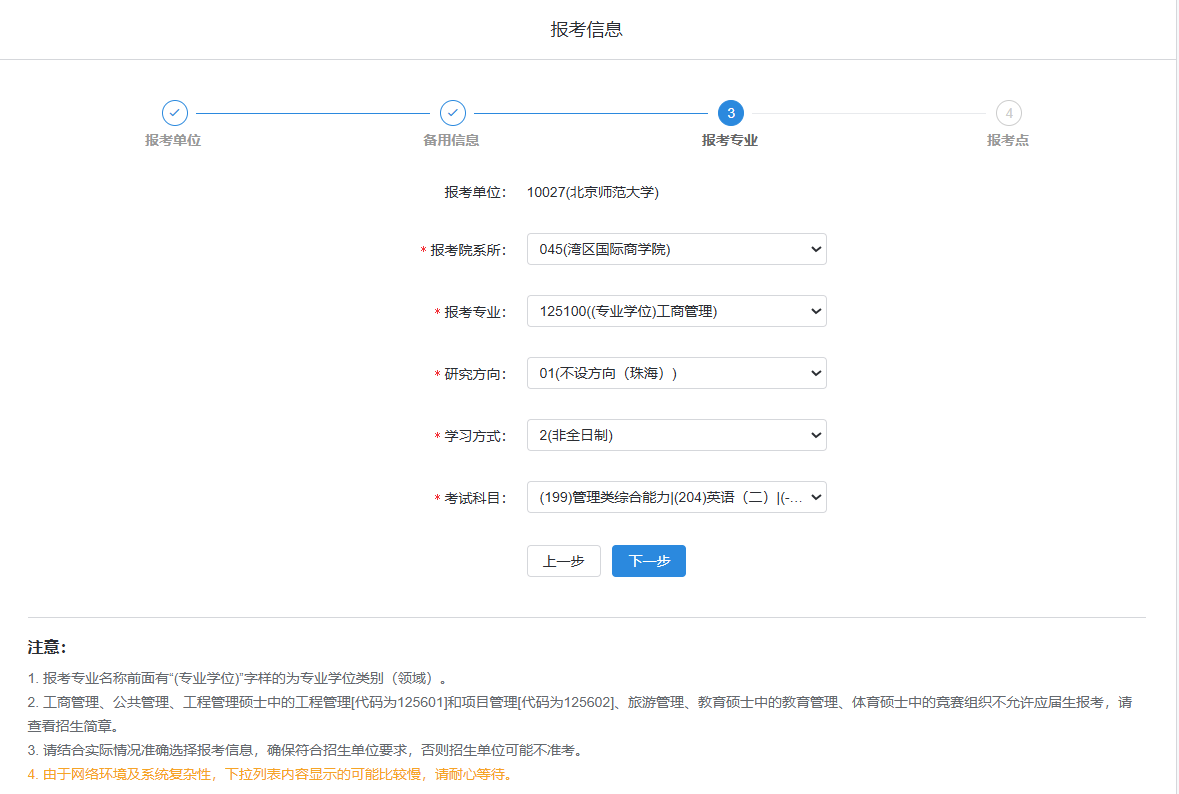
Task: Click the 报考专业 step label in progress bar
Action: [728, 140]
